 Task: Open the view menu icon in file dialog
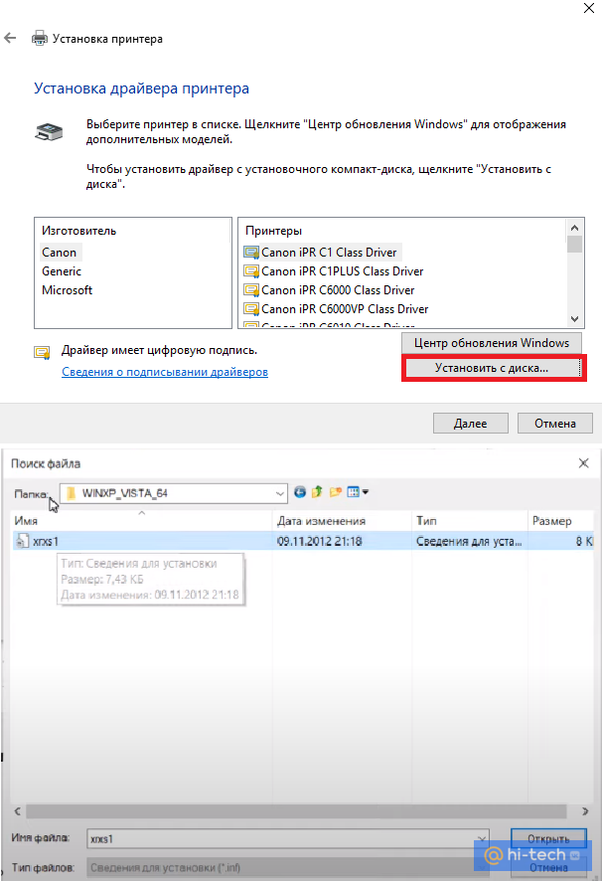click(353, 492)
